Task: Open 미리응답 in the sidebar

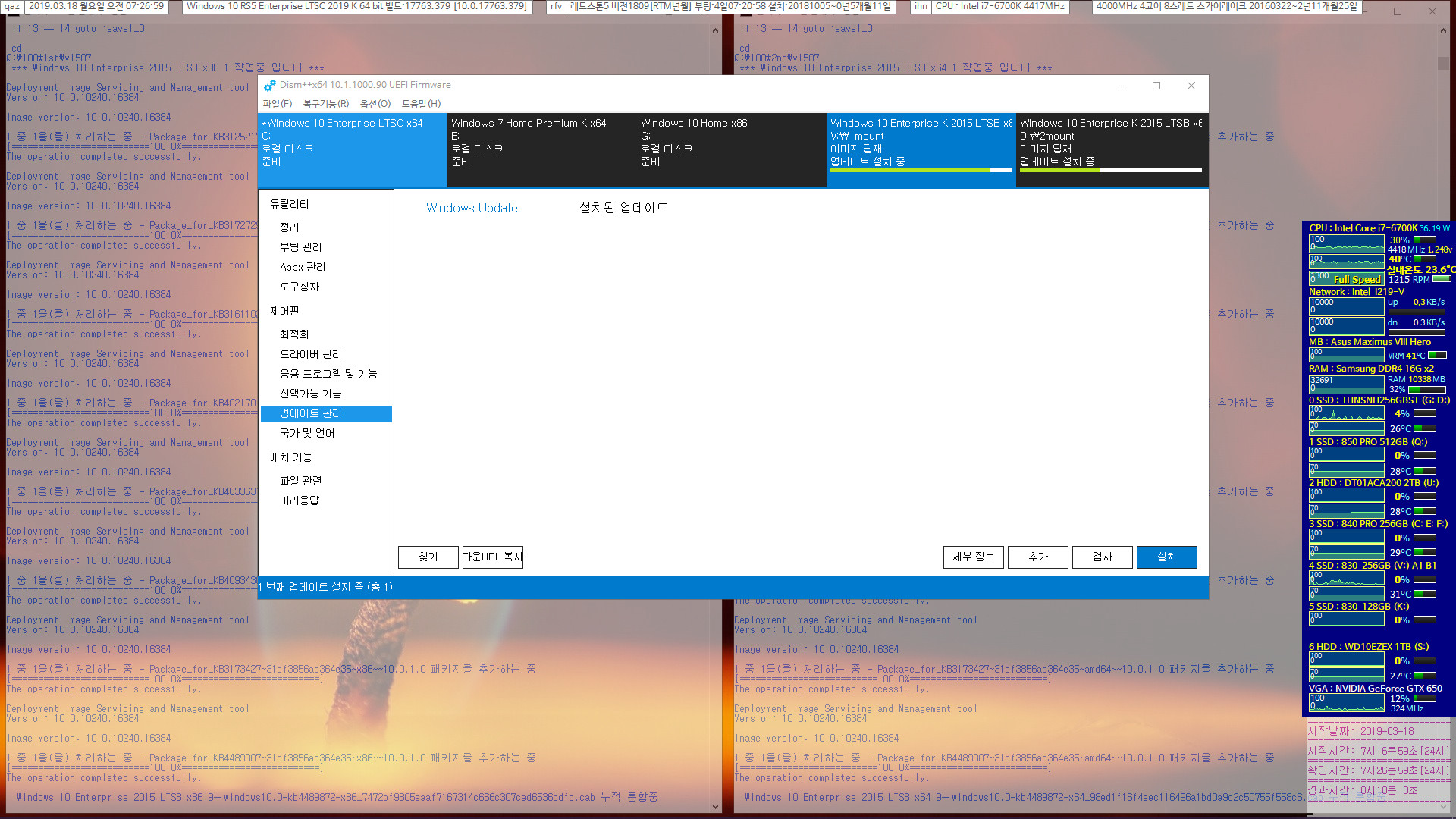Action: pos(300,500)
